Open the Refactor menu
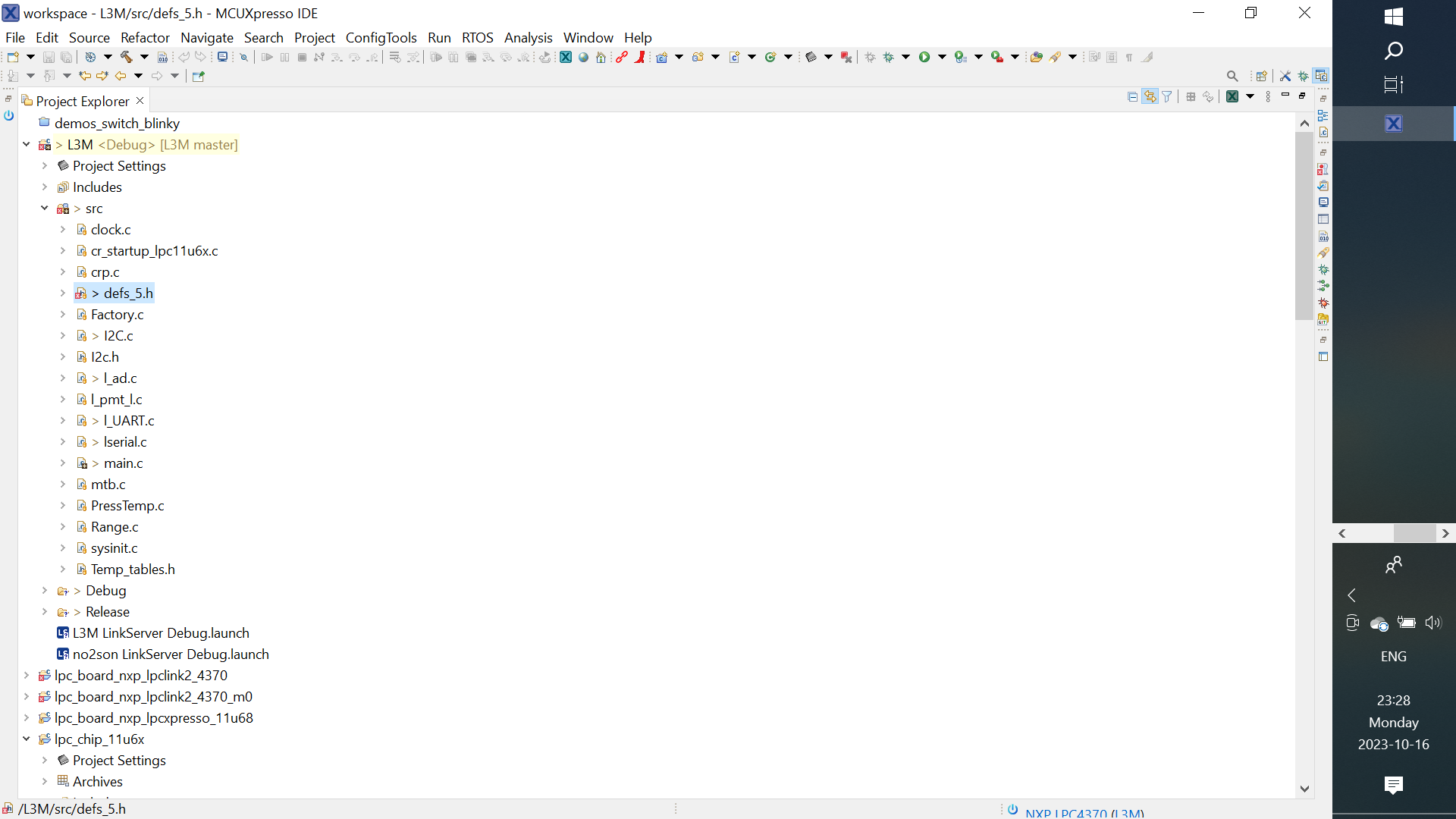This screenshot has width=1456, height=819. pyautogui.click(x=145, y=37)
